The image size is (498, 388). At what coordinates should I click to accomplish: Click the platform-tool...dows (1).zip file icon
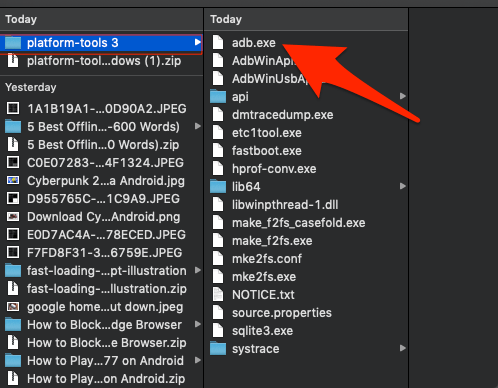click(13, 61)
